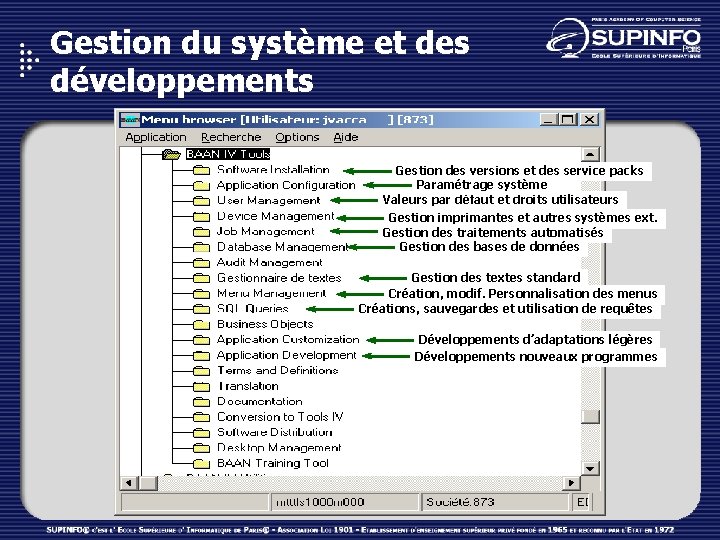This screenshot has height=540, width=720.
Task: Select Software Installation in the tree
Action: tap(273, 170)
